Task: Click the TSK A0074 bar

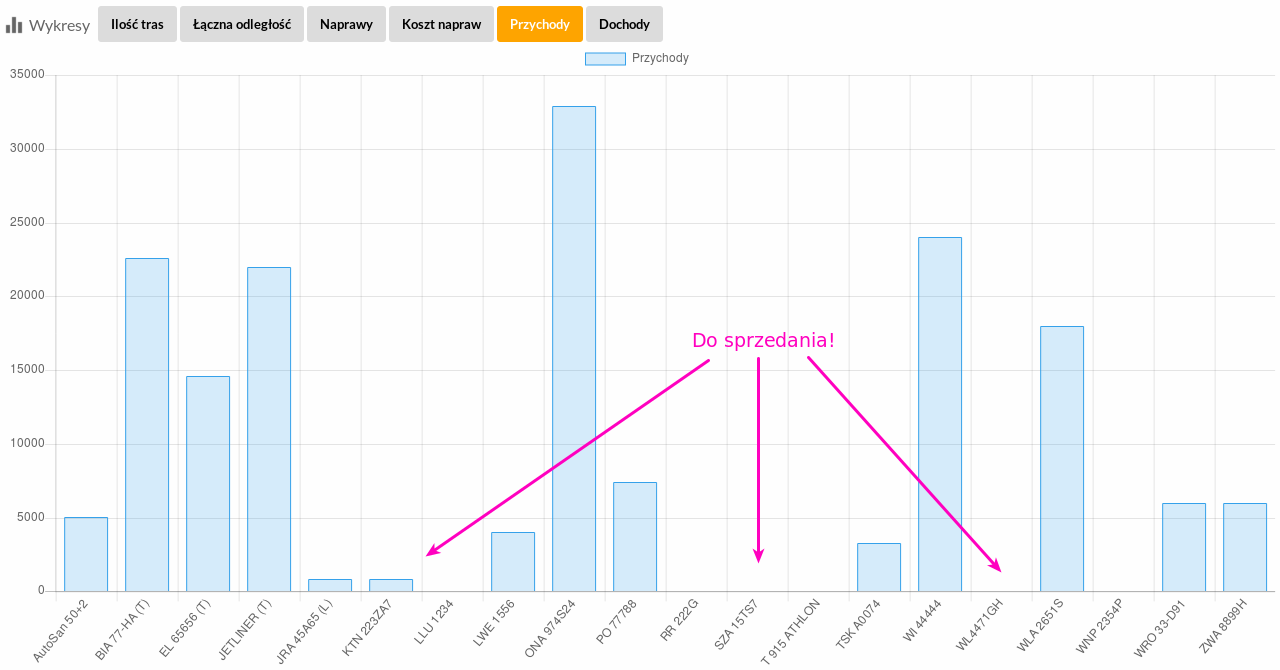Action: 879,567
